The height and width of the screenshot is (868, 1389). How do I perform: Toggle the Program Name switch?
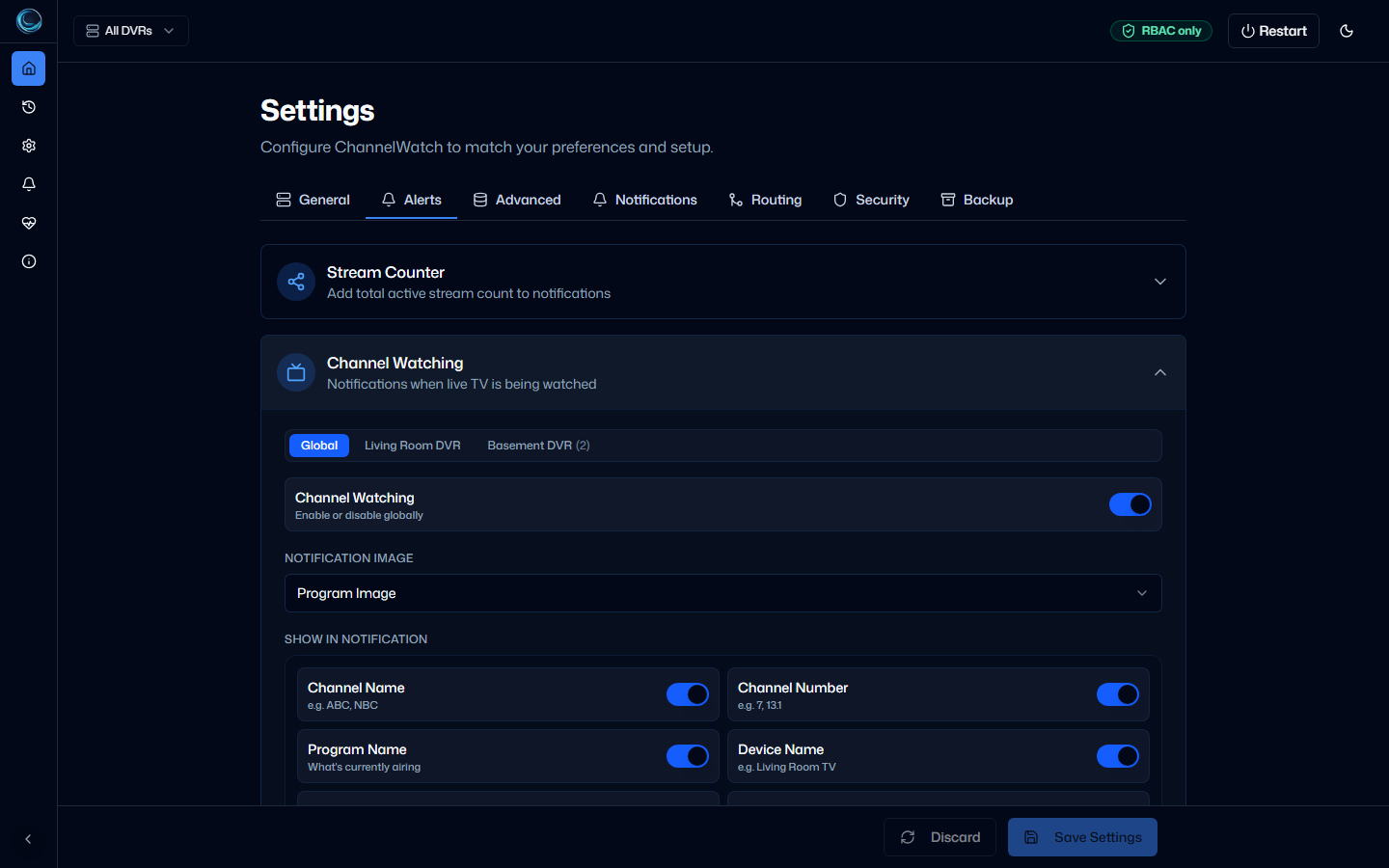click(688, 756)
